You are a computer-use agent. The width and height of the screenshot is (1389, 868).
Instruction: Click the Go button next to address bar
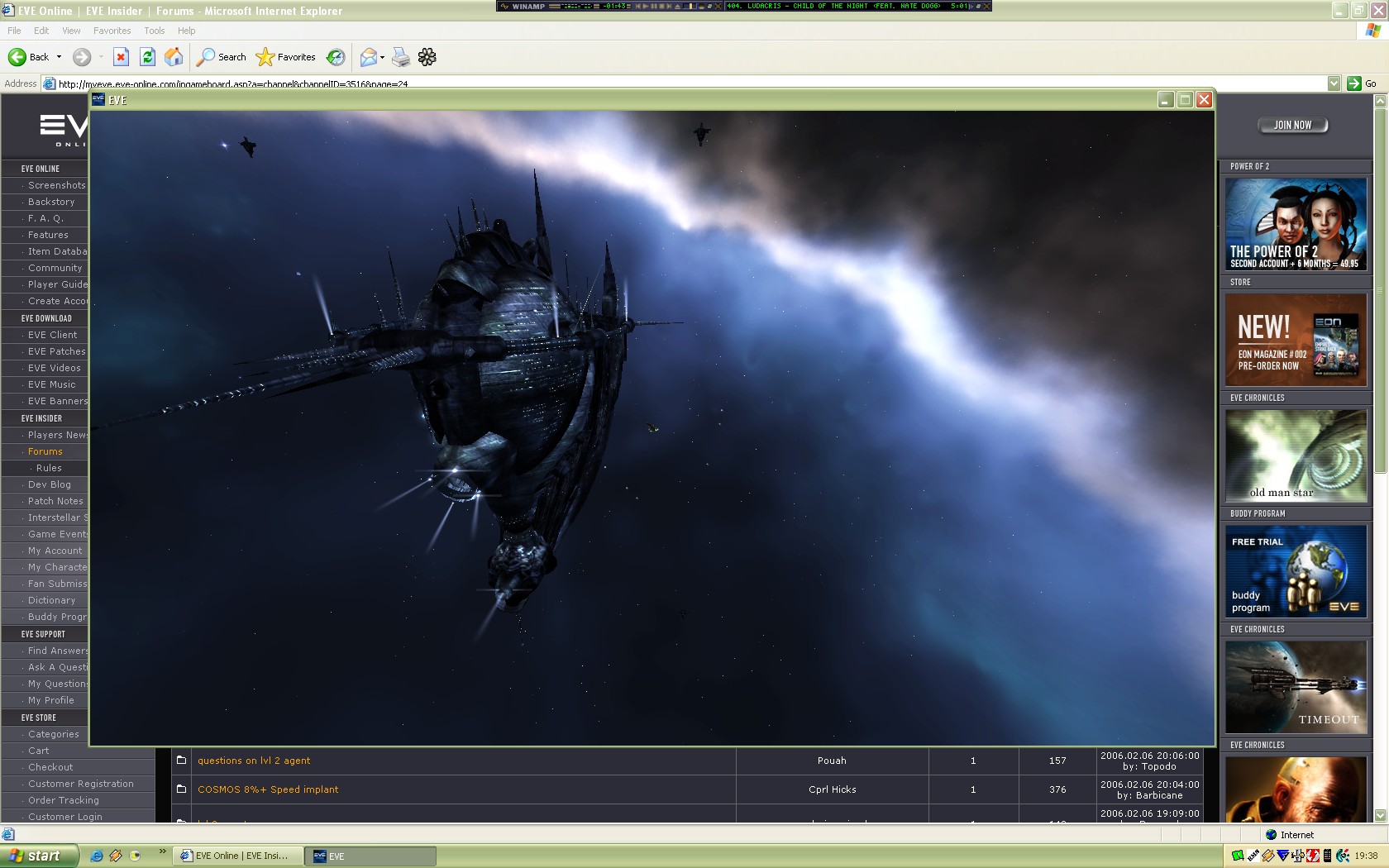1362,83
